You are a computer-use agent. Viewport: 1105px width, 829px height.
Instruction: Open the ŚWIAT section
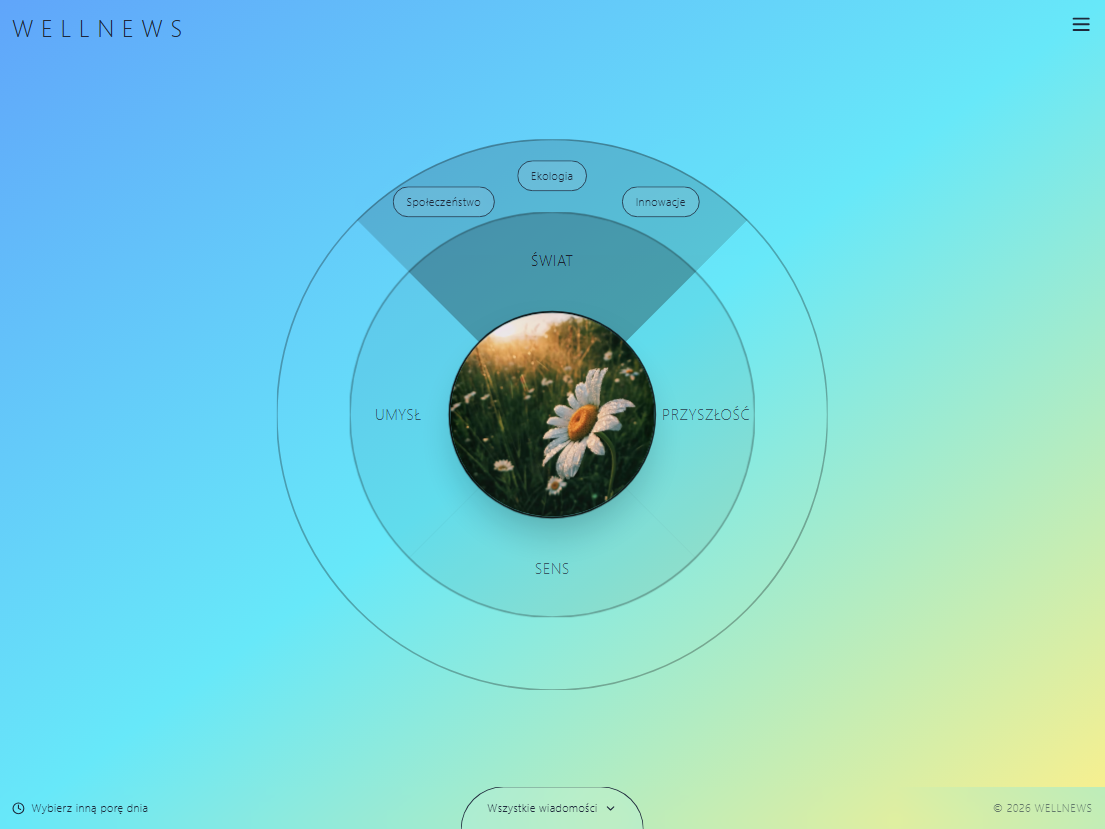tap(552, 261)
